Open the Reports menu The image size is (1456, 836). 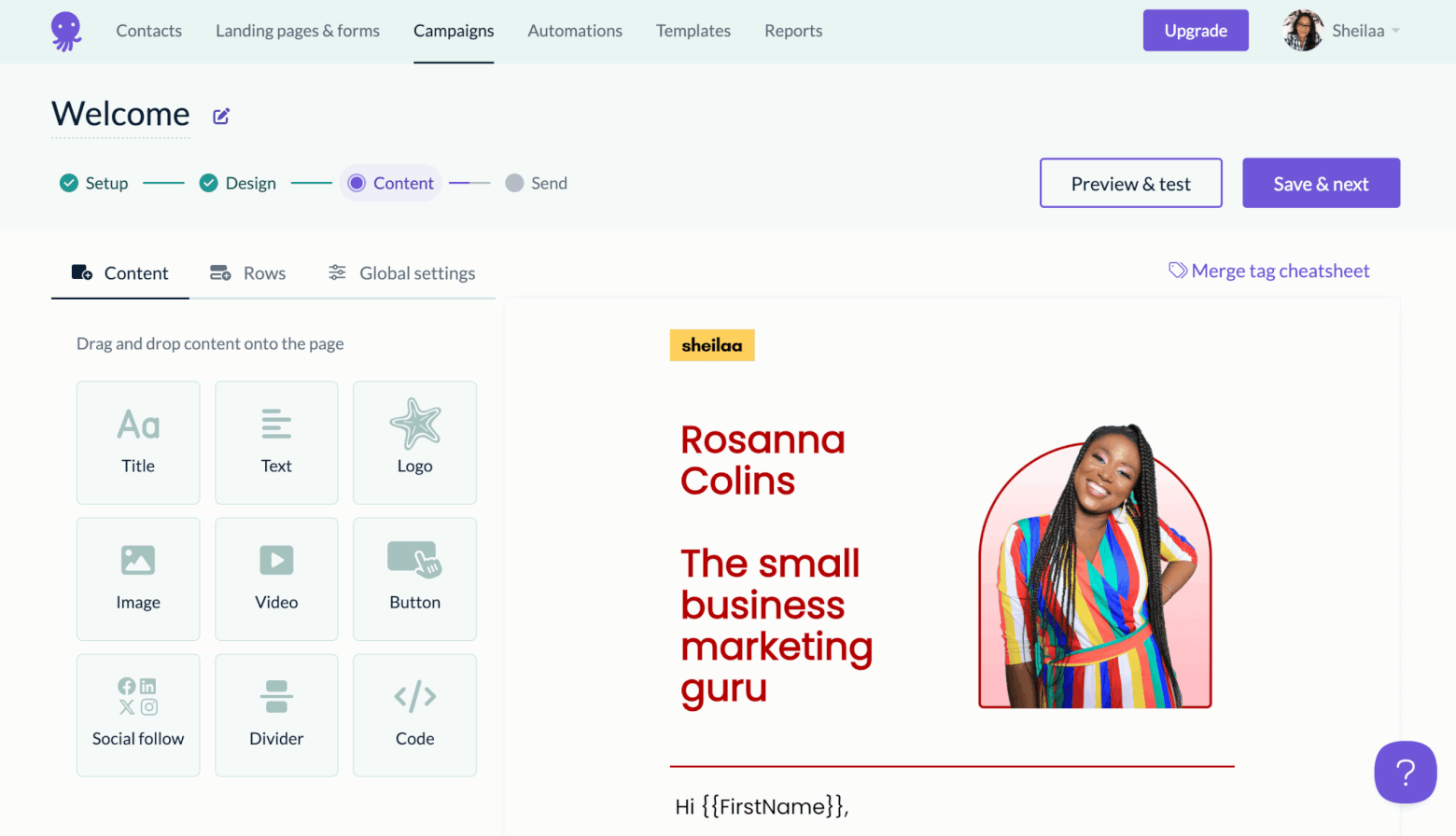793,31
